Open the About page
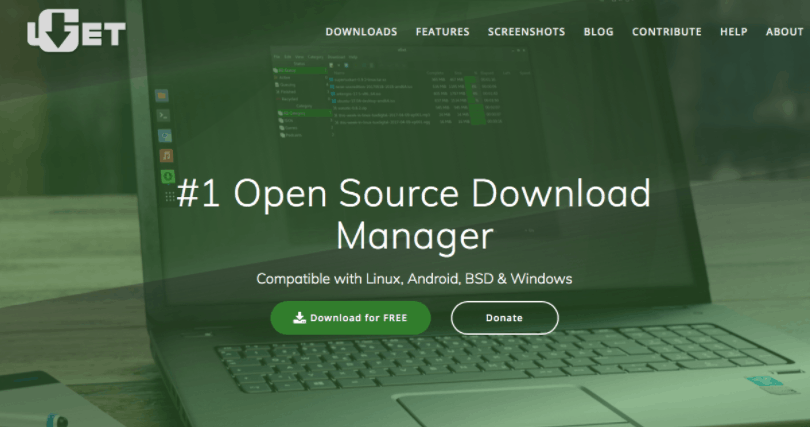810x427 pixels. pos(784,32)
